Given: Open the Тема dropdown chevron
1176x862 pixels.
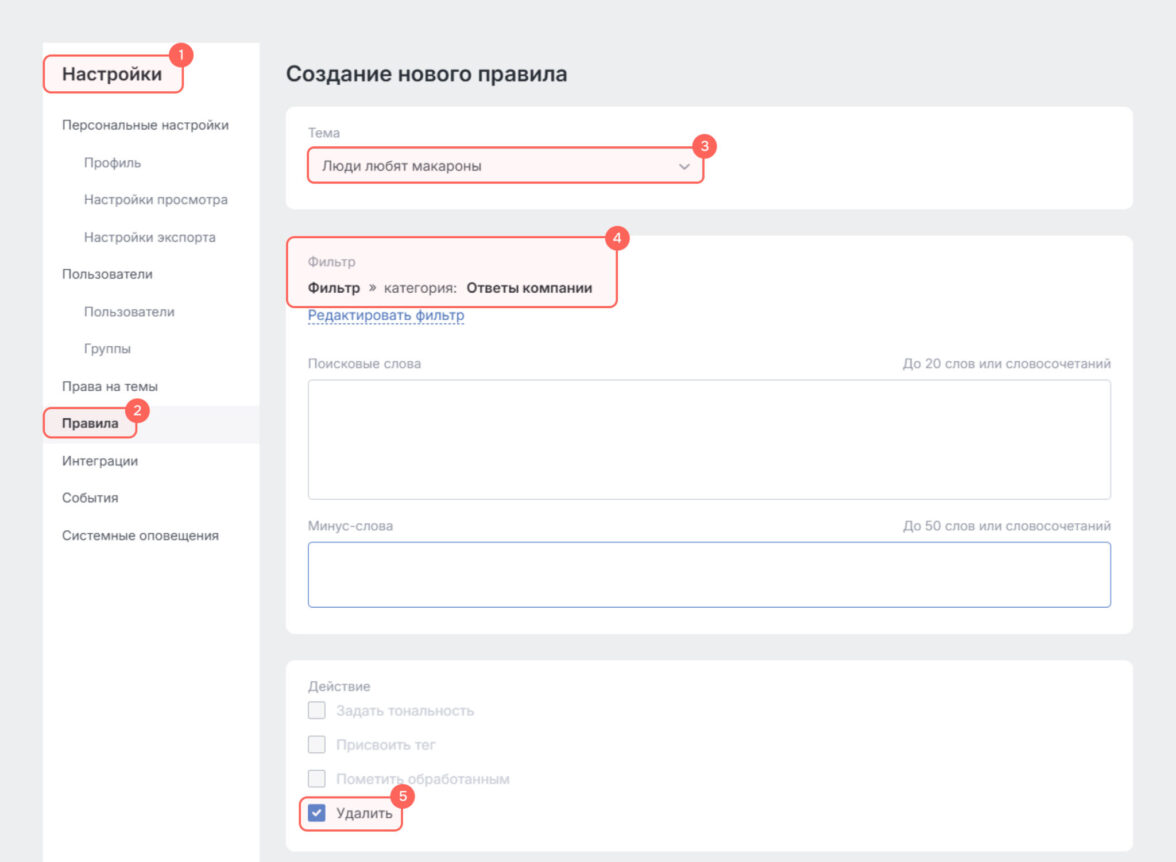Looking at the screenshot, I should [684, 167].
